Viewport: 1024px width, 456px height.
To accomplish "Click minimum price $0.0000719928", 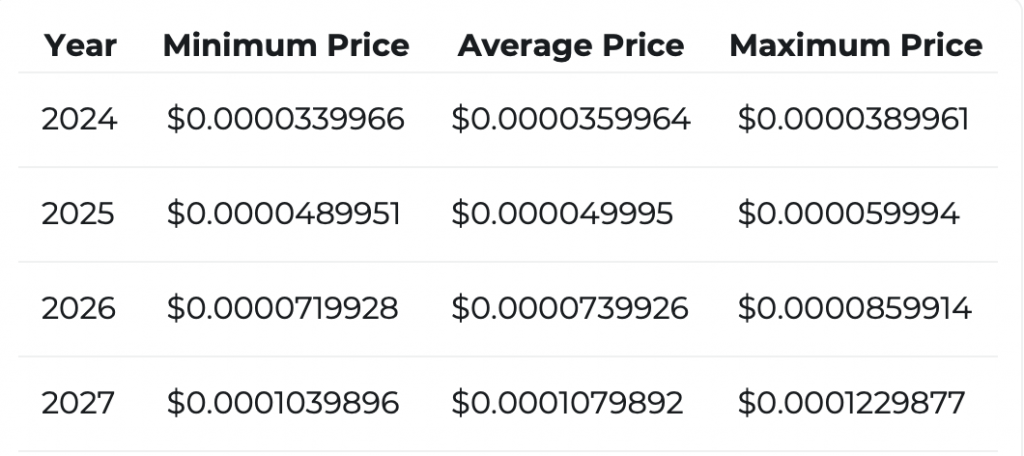I will click(x=282, y=308).
